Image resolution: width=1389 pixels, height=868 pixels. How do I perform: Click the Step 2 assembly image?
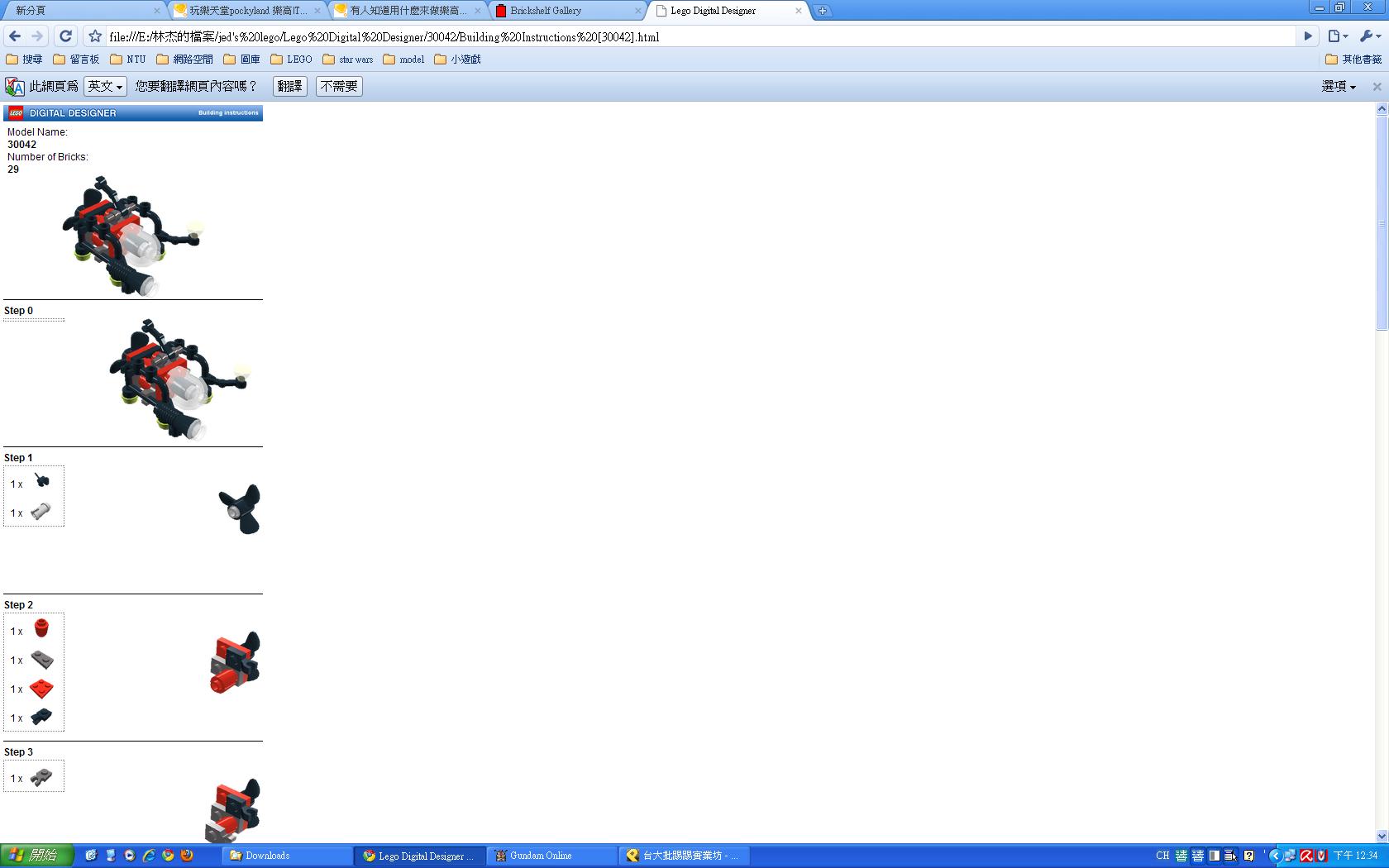(x=235, y=662)
